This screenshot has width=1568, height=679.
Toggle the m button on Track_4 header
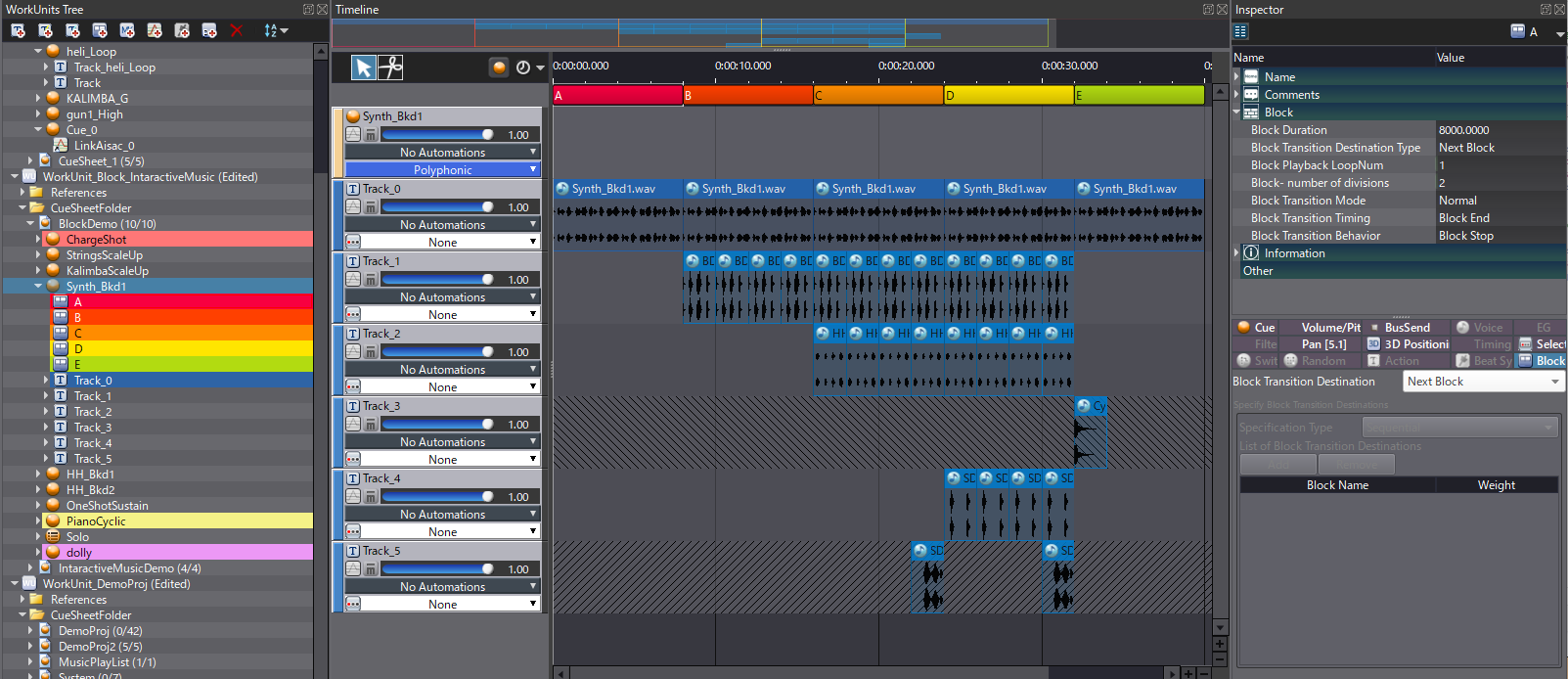[371, 497]
